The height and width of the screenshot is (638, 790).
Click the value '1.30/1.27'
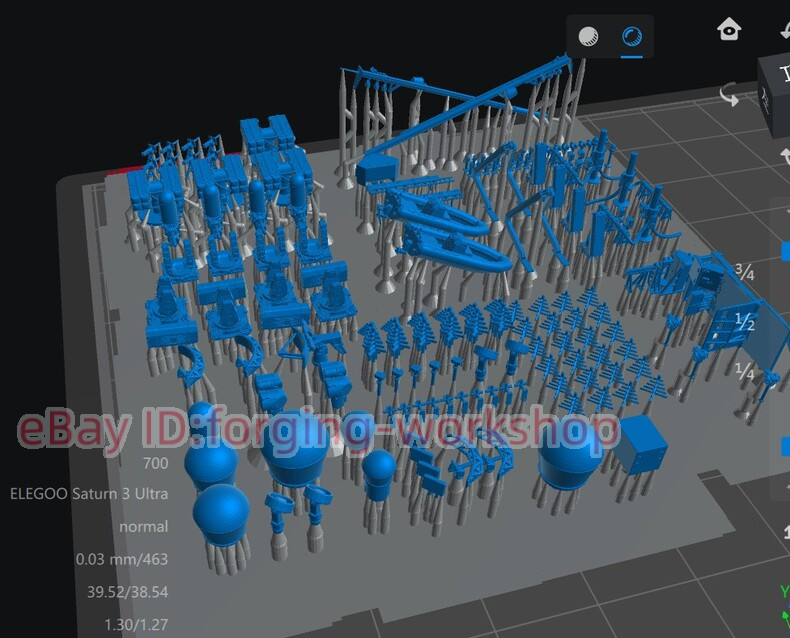(x=136, y=624)
